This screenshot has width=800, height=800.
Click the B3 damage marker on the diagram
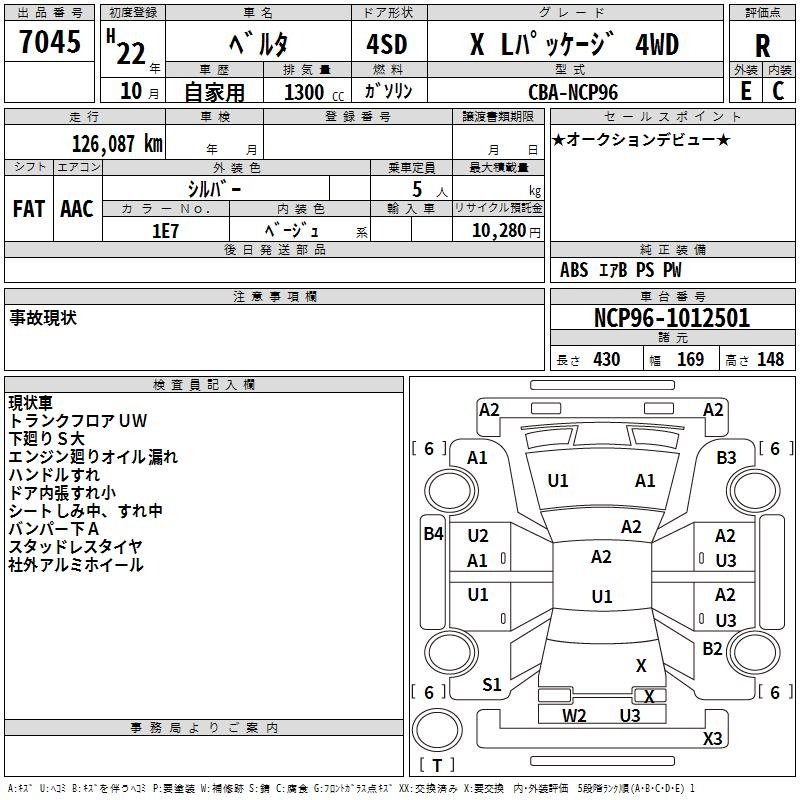tap(726, 458)
